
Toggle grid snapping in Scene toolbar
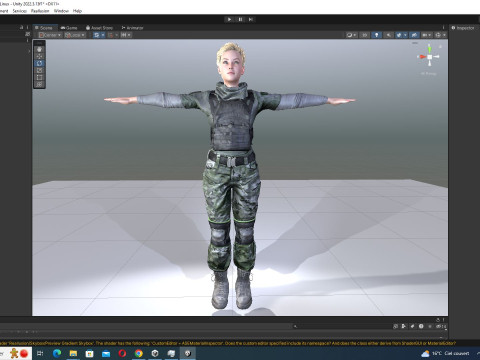(96, 35)
